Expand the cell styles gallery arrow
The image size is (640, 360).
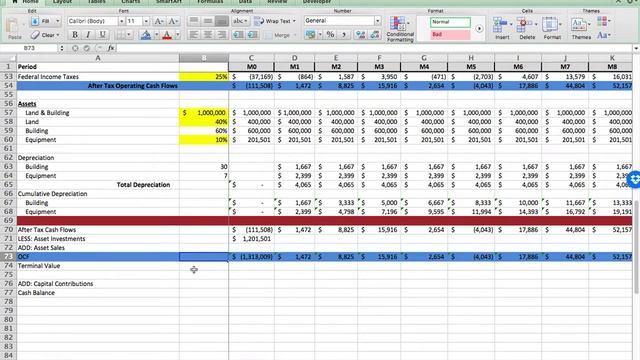[x=479, y=29]
